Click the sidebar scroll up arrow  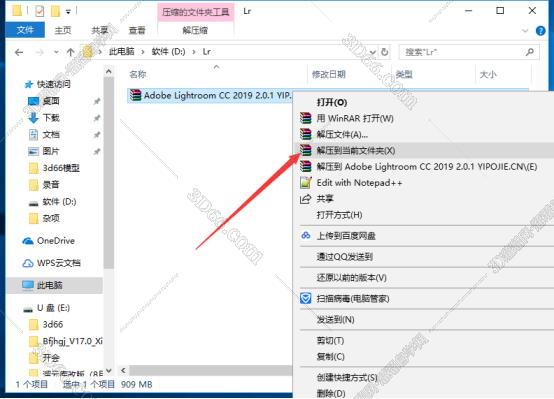(109, 72)
